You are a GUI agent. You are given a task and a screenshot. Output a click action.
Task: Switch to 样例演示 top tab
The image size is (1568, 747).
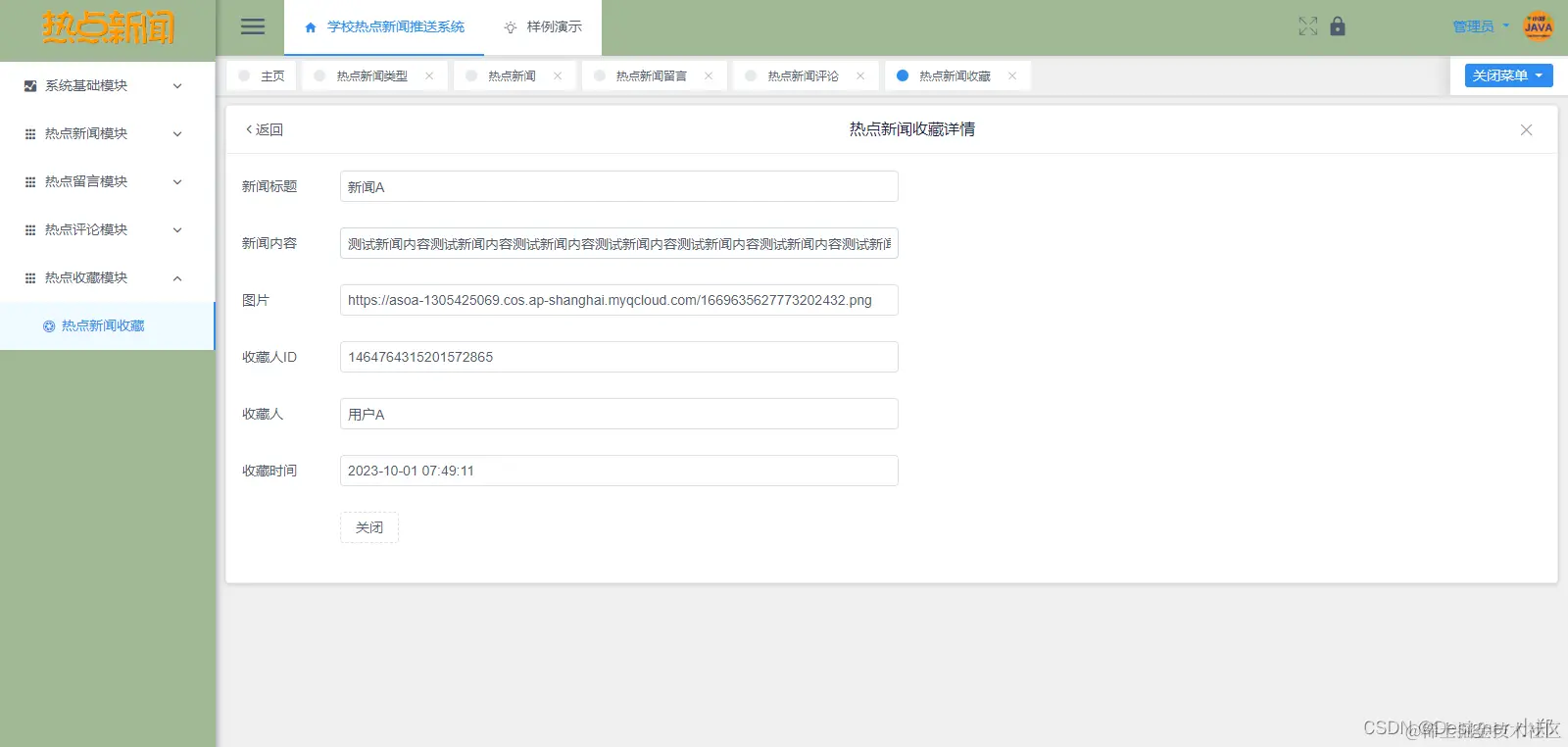543,27
